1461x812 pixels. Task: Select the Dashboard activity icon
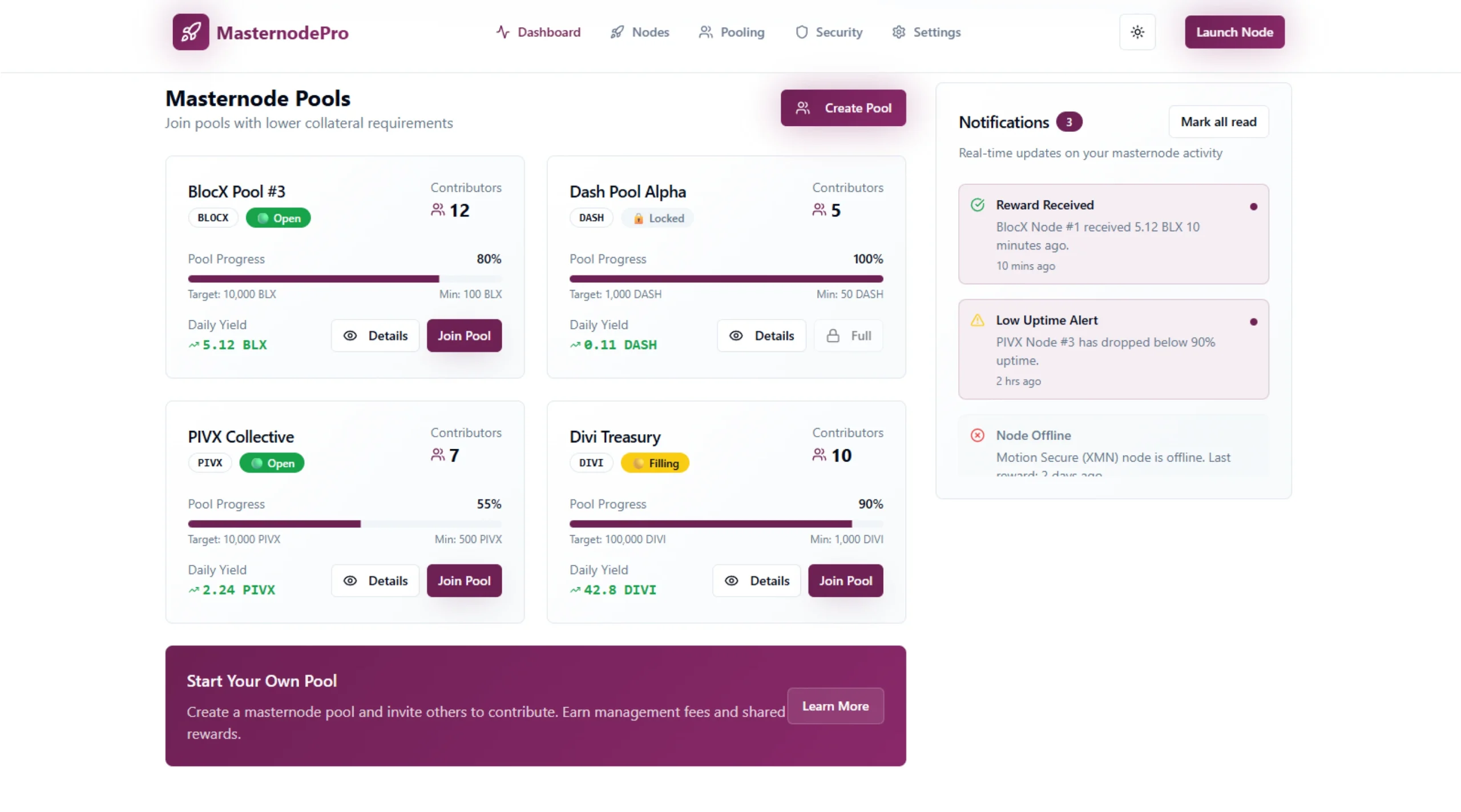502,32
